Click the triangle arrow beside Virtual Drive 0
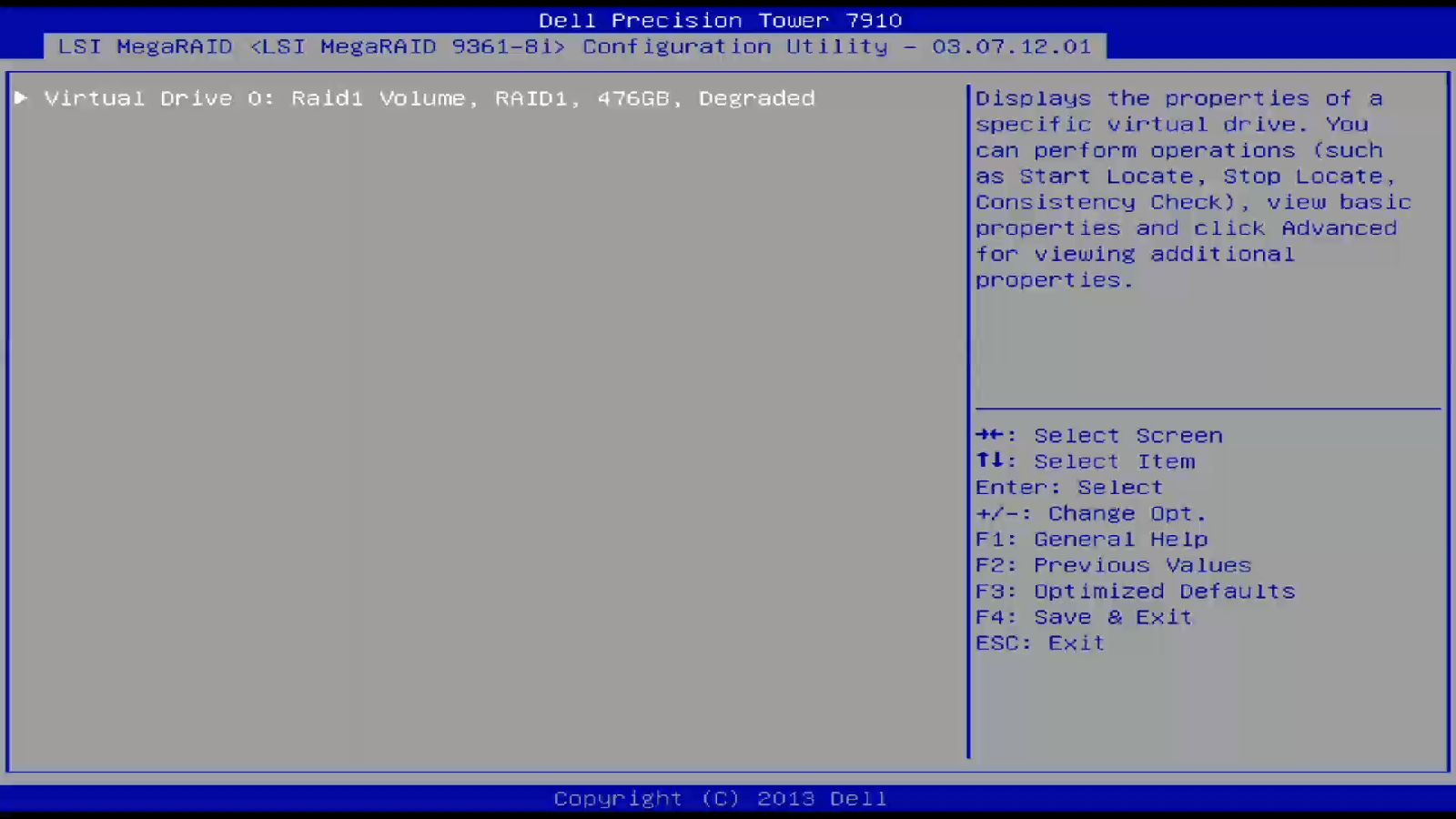Image resolution: width=1456 pixels, height=819 pixels. click(21, 98)
